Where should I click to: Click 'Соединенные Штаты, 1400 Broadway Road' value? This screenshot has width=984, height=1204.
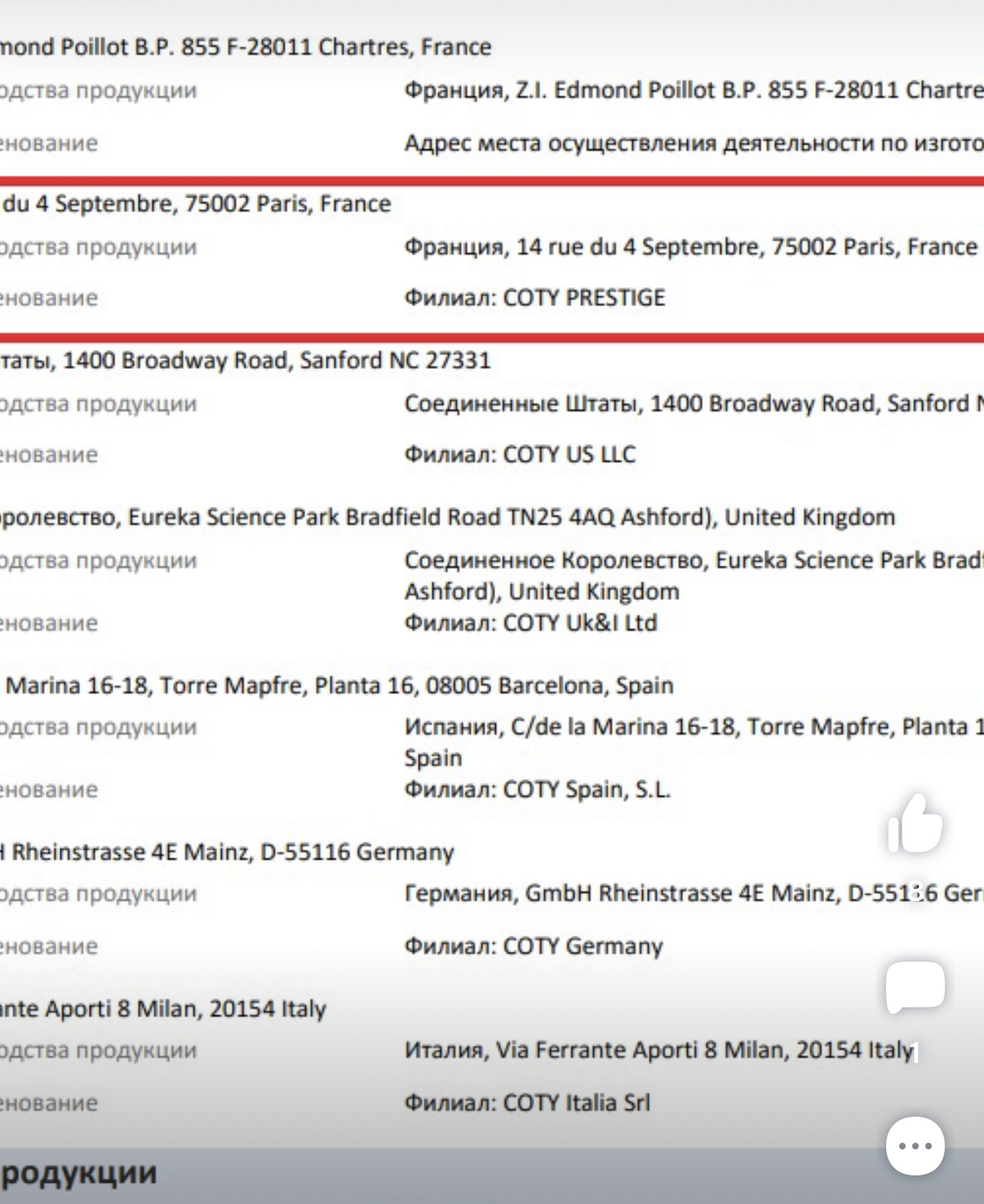[694, 403]
